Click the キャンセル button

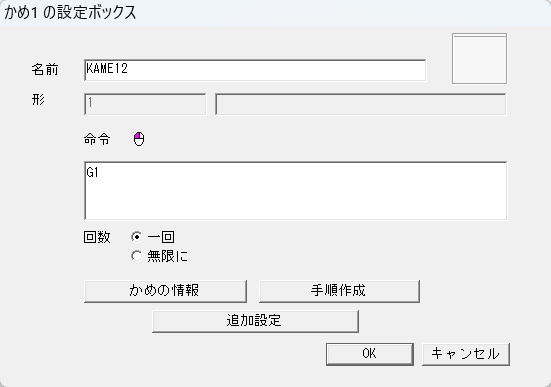click(x=466, y=354)
